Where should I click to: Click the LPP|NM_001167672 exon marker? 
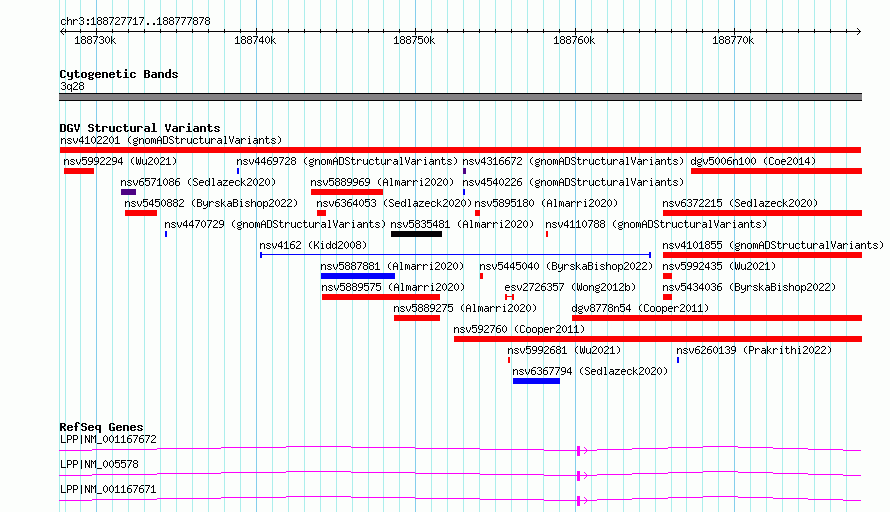pyautogui.click(x=578, y=451)
